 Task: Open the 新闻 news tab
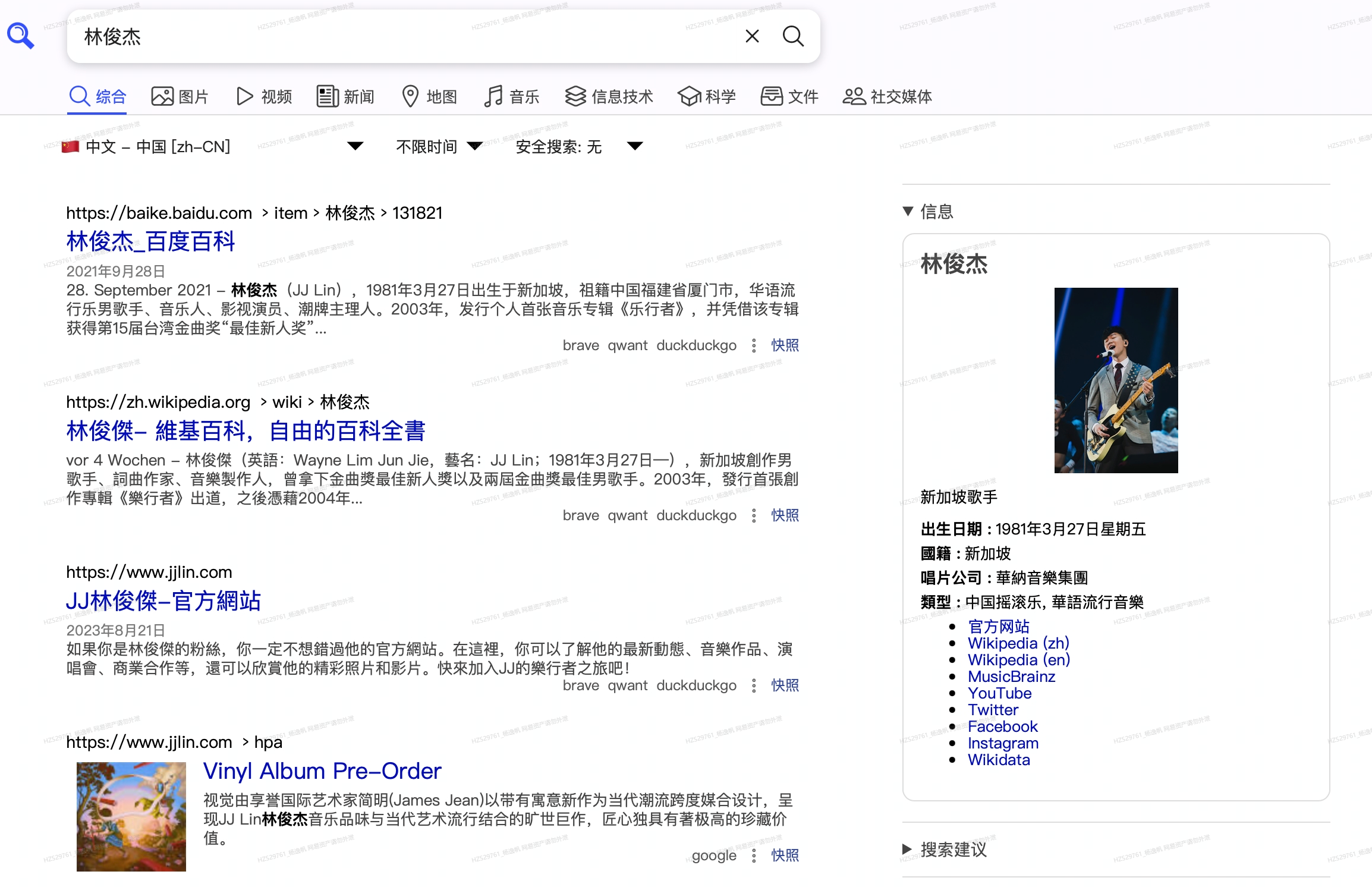pyautogui.click(x=345, y=96)
